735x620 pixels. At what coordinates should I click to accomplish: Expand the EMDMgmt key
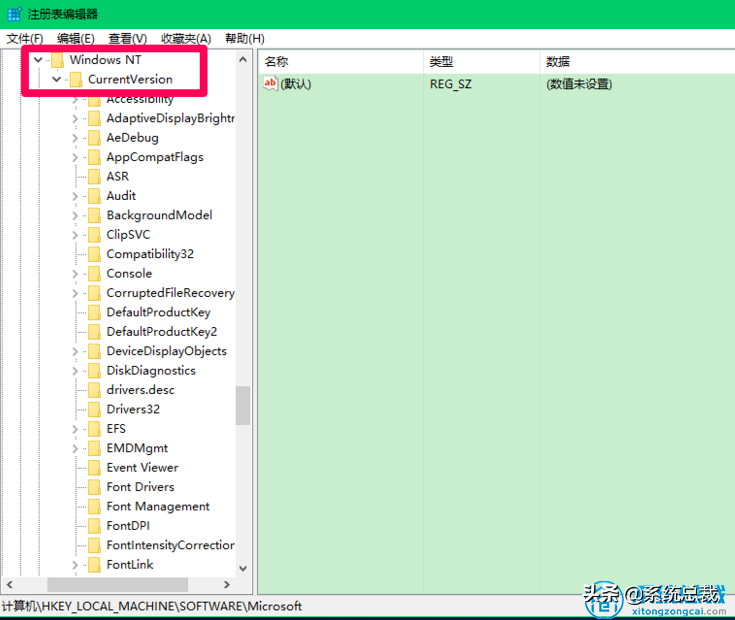75,448
